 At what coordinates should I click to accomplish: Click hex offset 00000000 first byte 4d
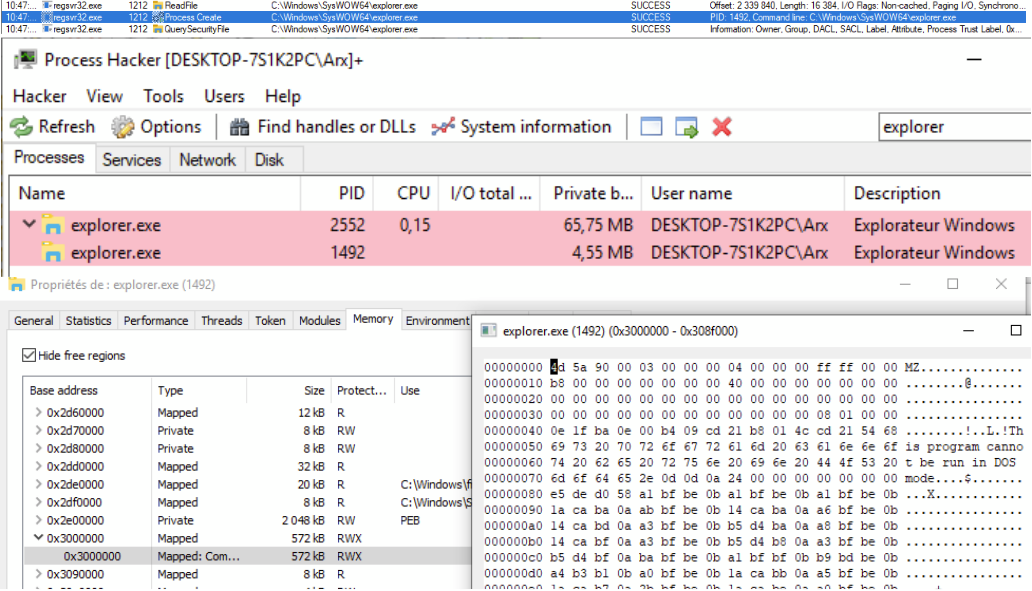(557, 367)
